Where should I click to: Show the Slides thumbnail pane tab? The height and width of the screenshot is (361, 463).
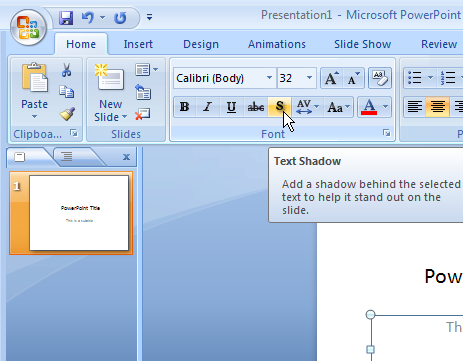point(20,157)
